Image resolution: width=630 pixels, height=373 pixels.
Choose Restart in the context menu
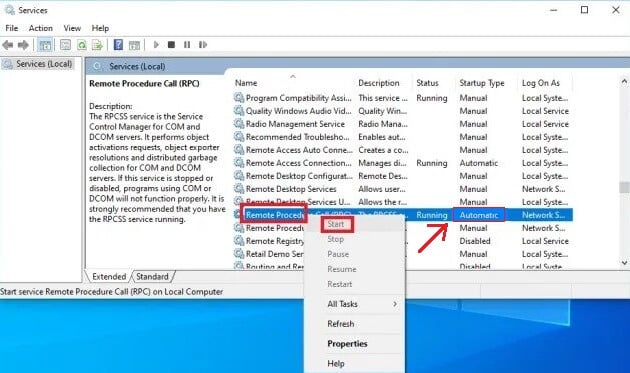pos(340,284)
